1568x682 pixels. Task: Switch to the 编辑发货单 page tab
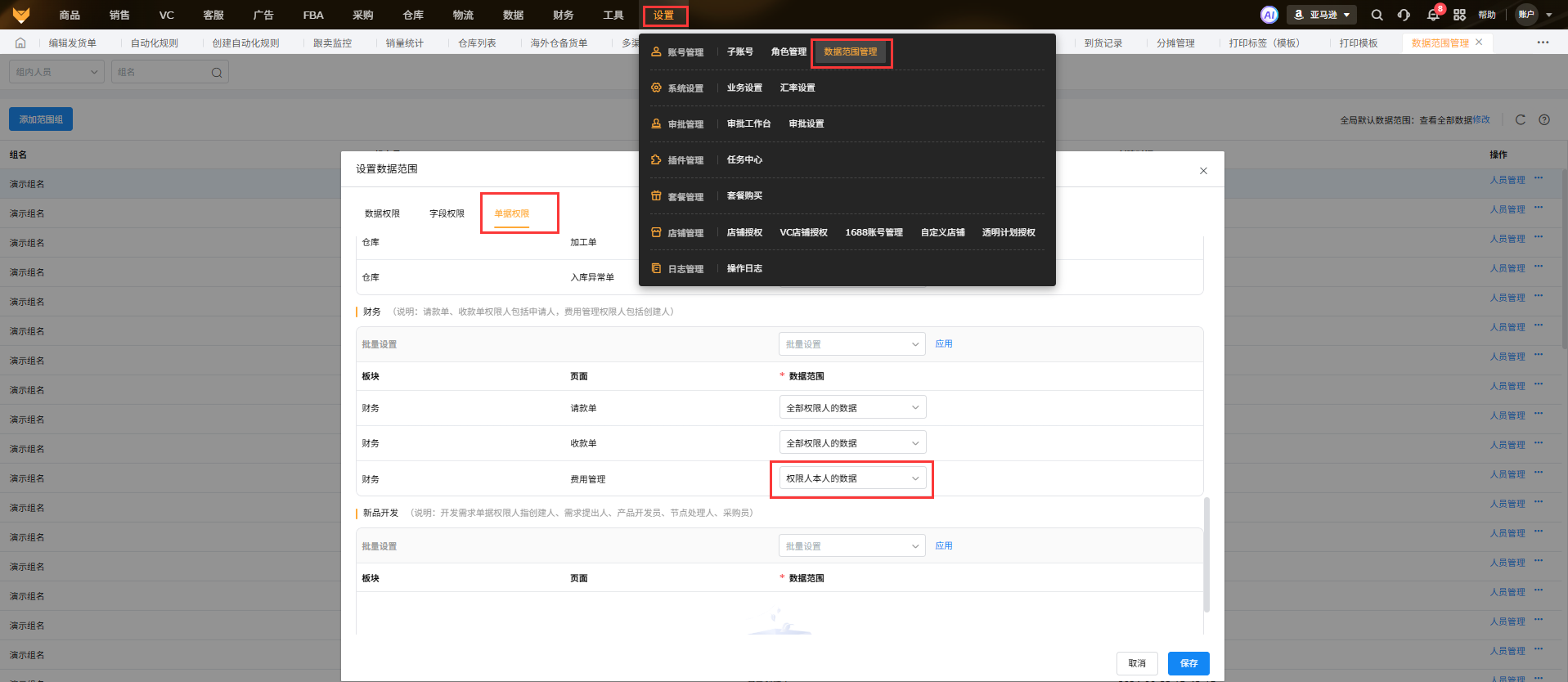pyautogui.click(x=73, y=43)
